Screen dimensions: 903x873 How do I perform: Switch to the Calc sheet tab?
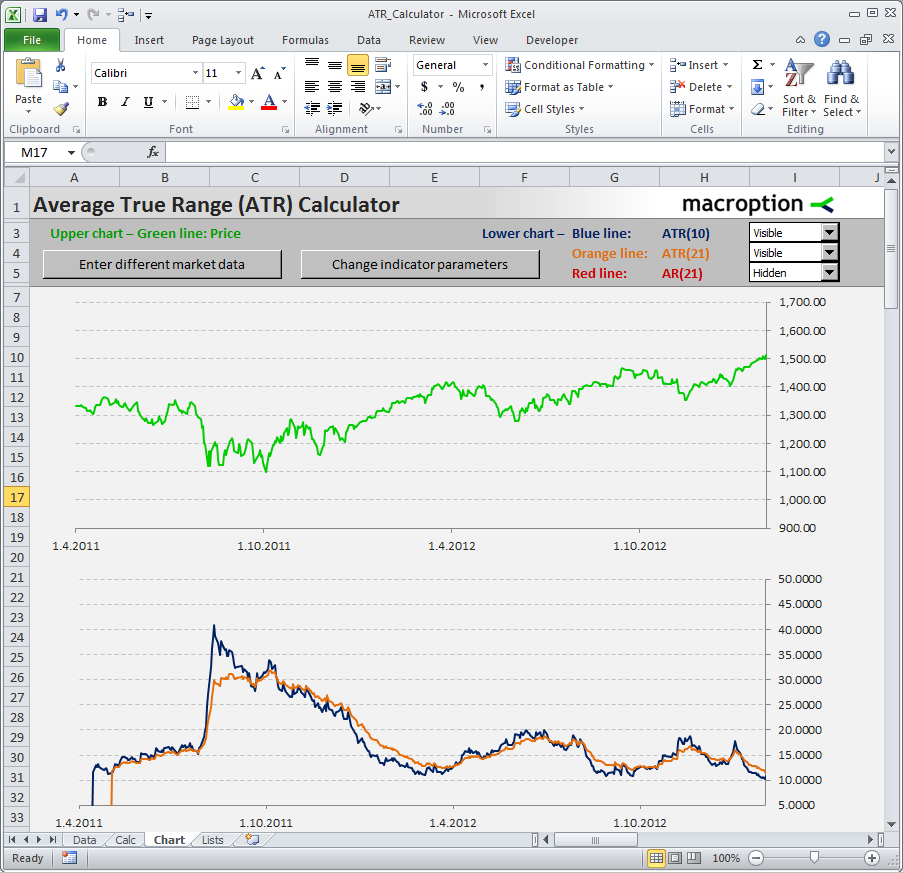point(125,840)
